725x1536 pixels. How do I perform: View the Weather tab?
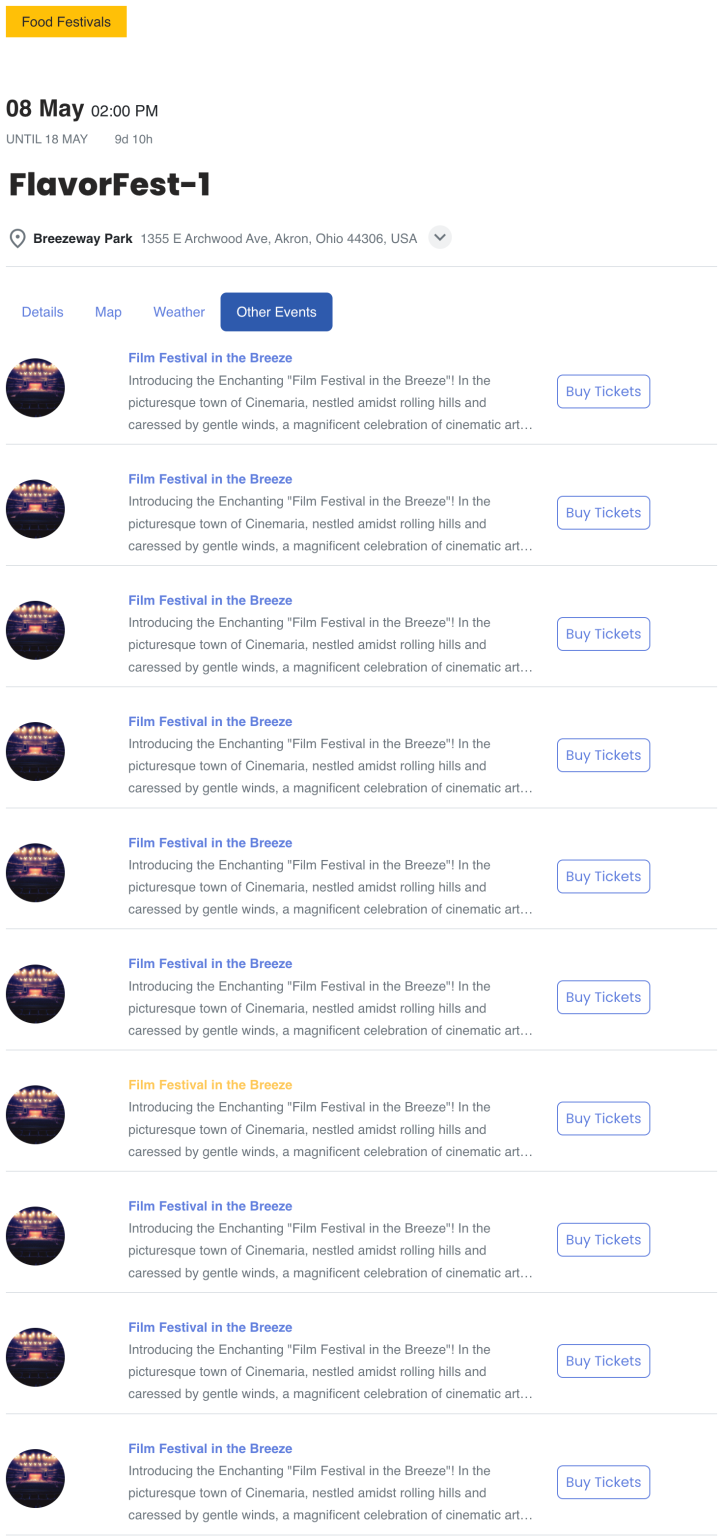[x=178, y=312]
